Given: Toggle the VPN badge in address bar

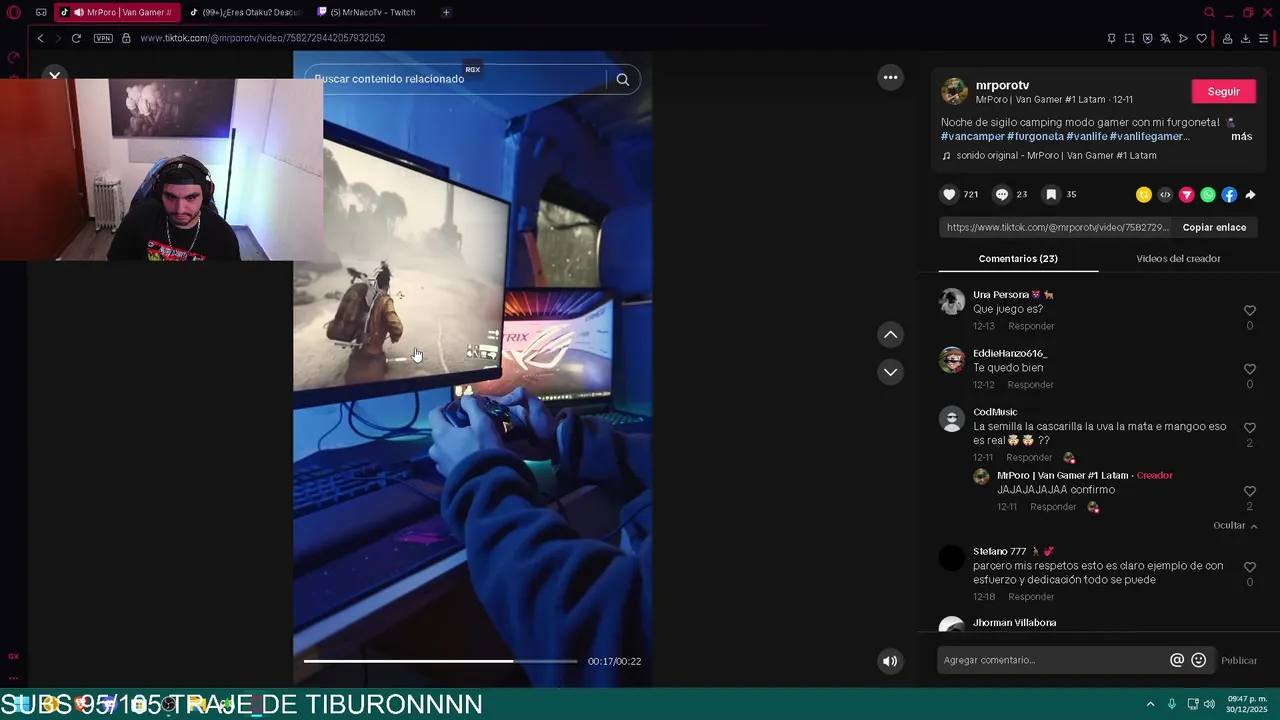Looking at the screenshot, I should point(103,38).
